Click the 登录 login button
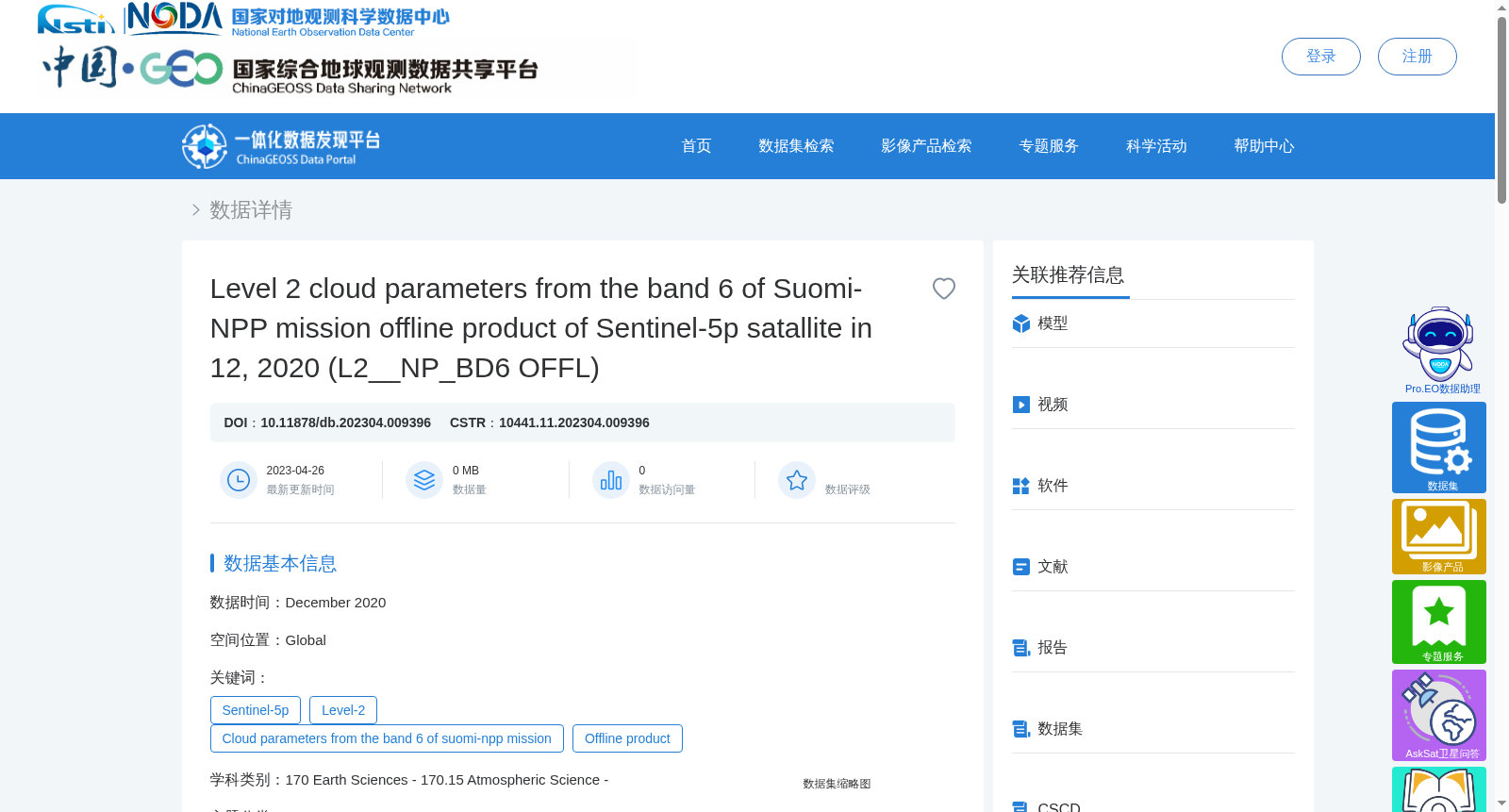Image resolution: width=1509 pixels, height=812 pixels. (1321, 57)
